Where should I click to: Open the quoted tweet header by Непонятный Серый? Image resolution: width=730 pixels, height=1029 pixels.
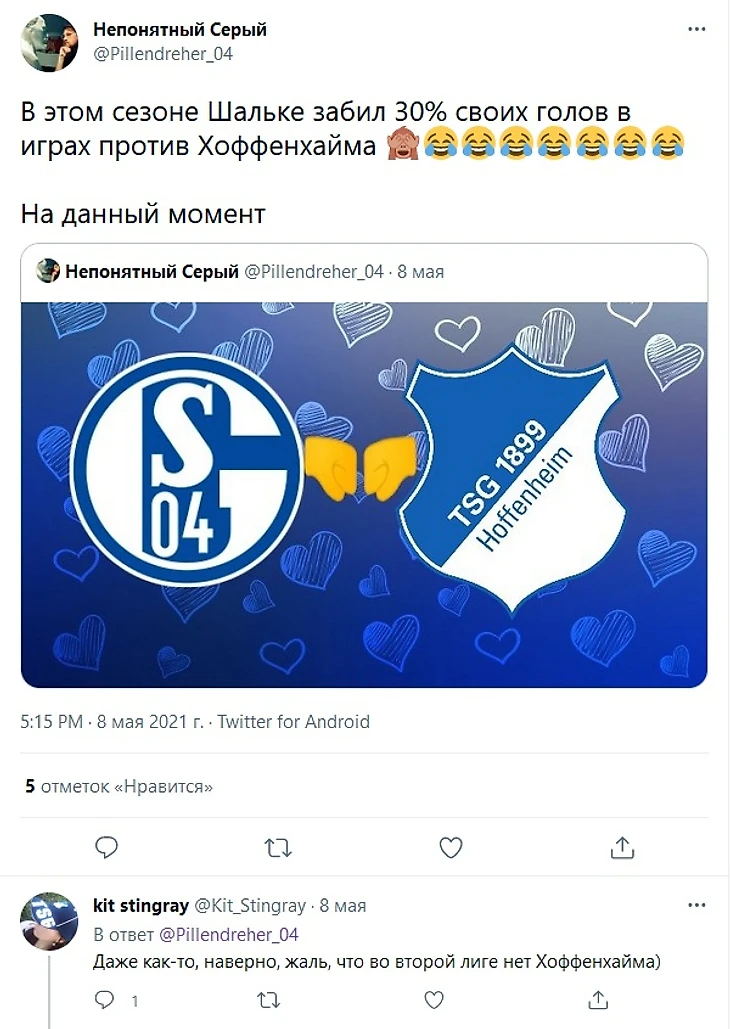click(152, 271)
